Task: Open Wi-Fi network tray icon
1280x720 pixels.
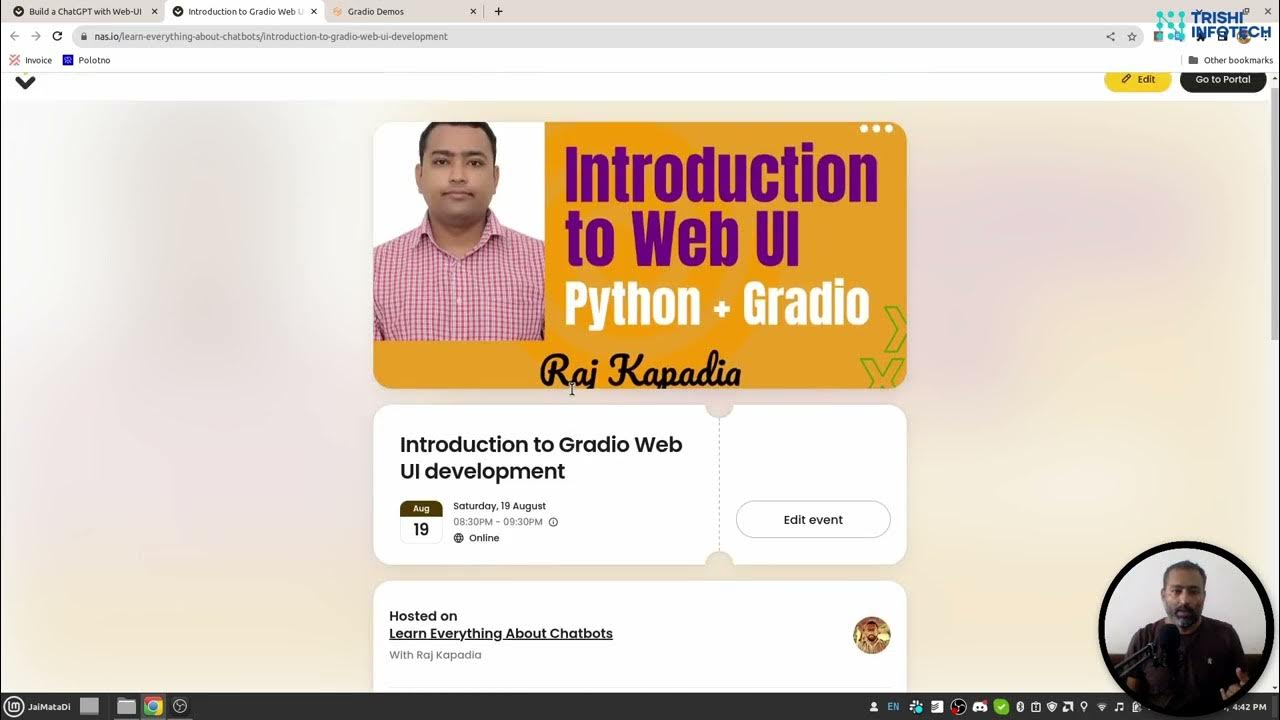Action: [x=1102, y=707]
